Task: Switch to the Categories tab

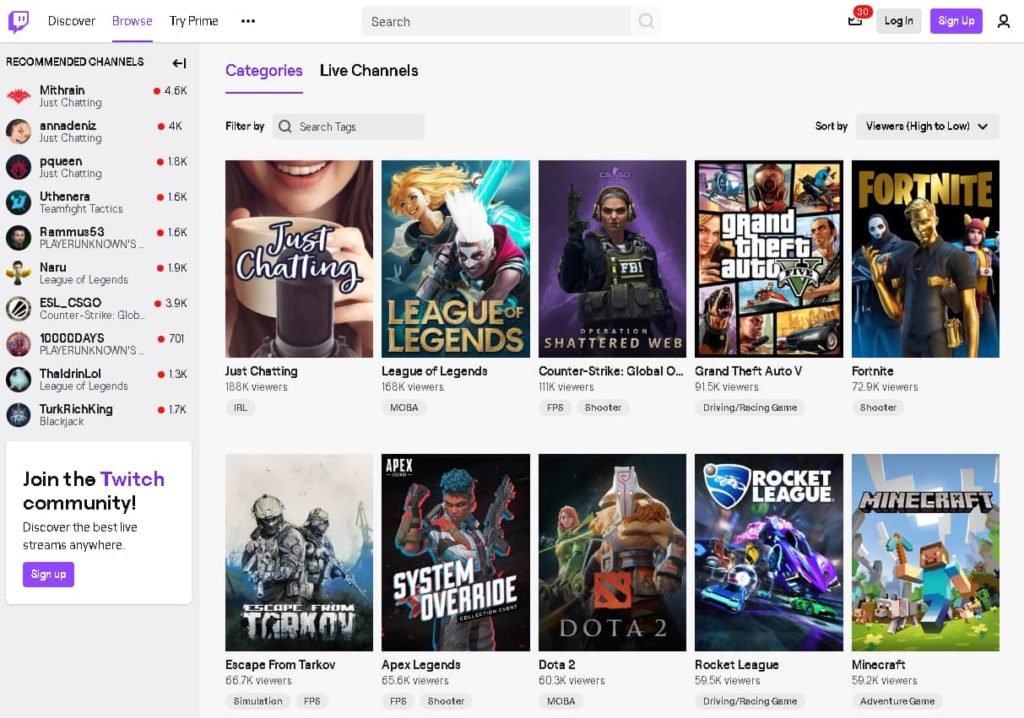Action: pos(264,71)
